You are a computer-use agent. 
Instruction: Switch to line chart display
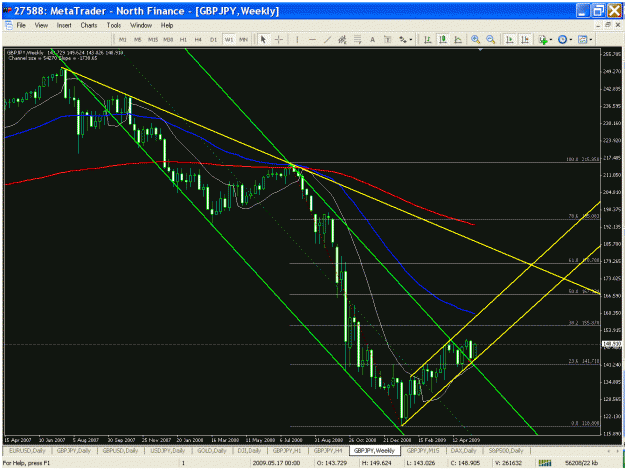(458, 39)
